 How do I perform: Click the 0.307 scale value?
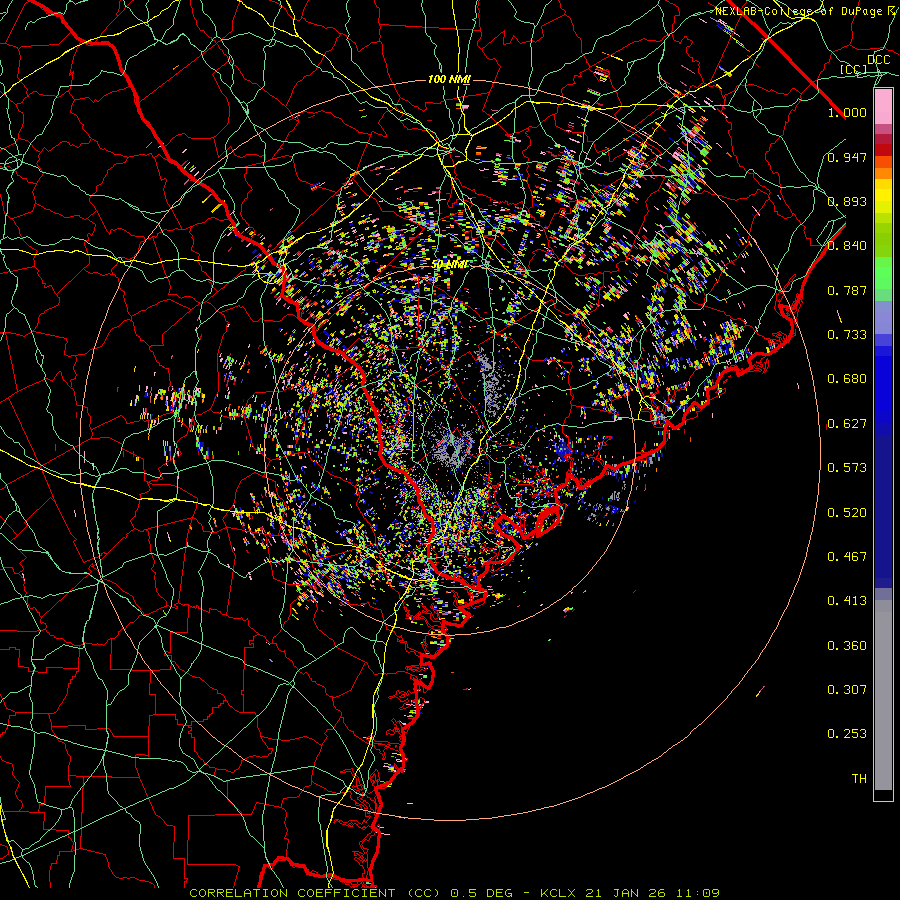point(847,690)
